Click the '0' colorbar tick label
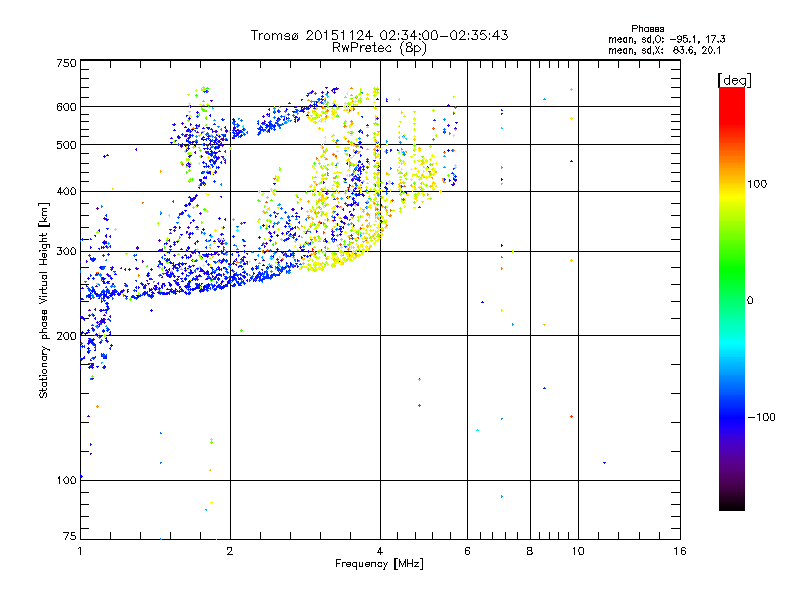Viewport: 800px width, 600px height. [x=750, y=301]
